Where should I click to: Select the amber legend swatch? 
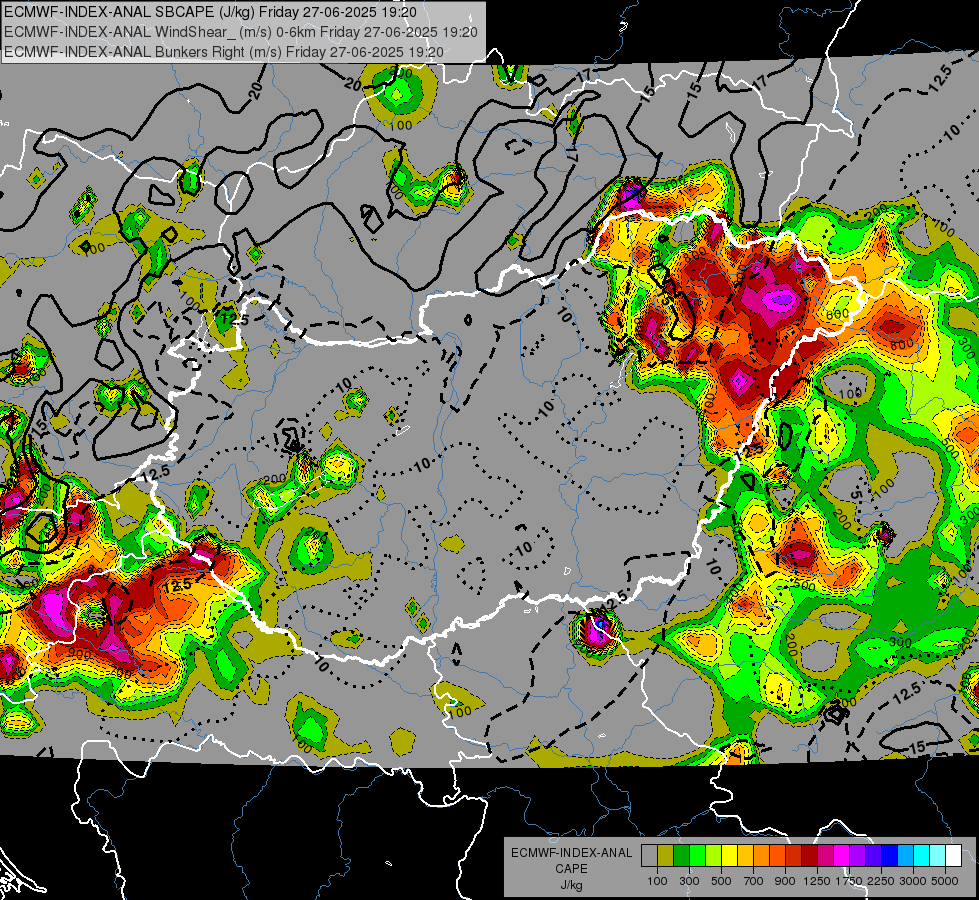coord(745,855)
